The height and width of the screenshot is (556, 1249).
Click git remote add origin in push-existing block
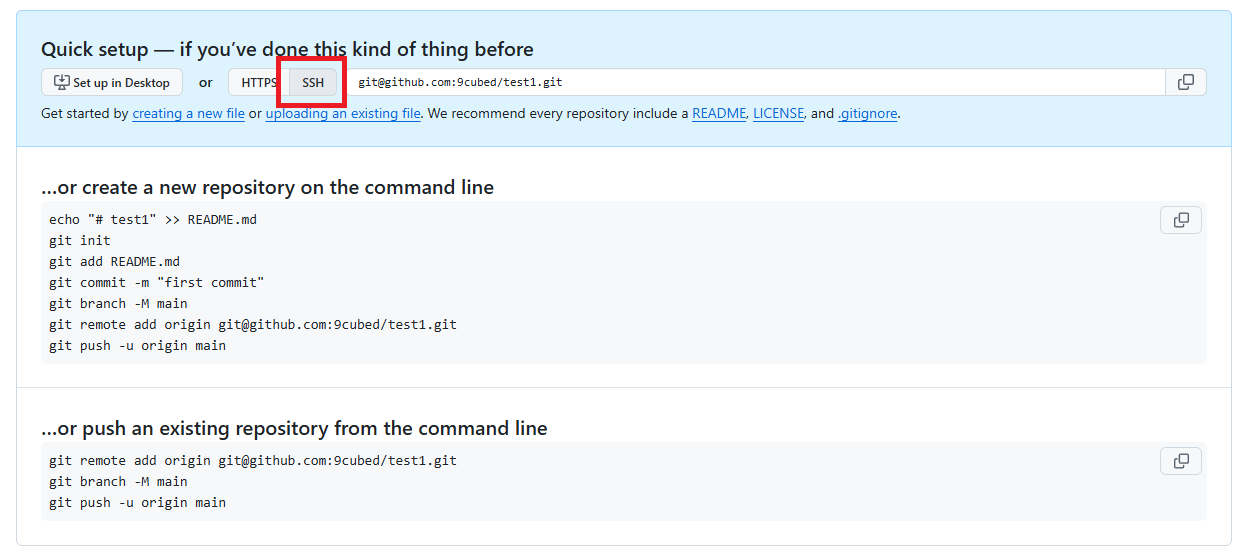(x=252, y=461)
